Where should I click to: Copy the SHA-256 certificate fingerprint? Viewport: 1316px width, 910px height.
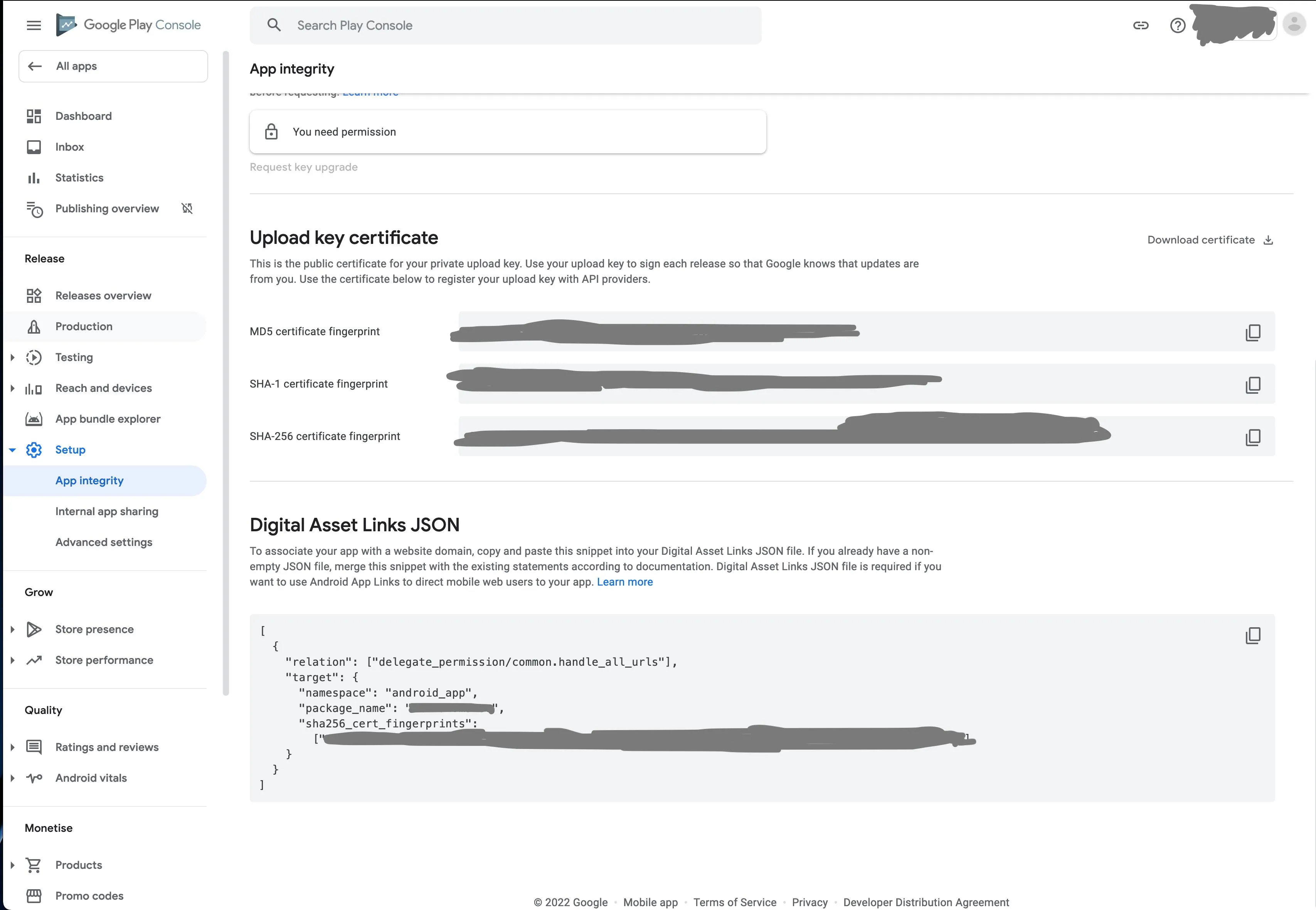coord(1253,437)
